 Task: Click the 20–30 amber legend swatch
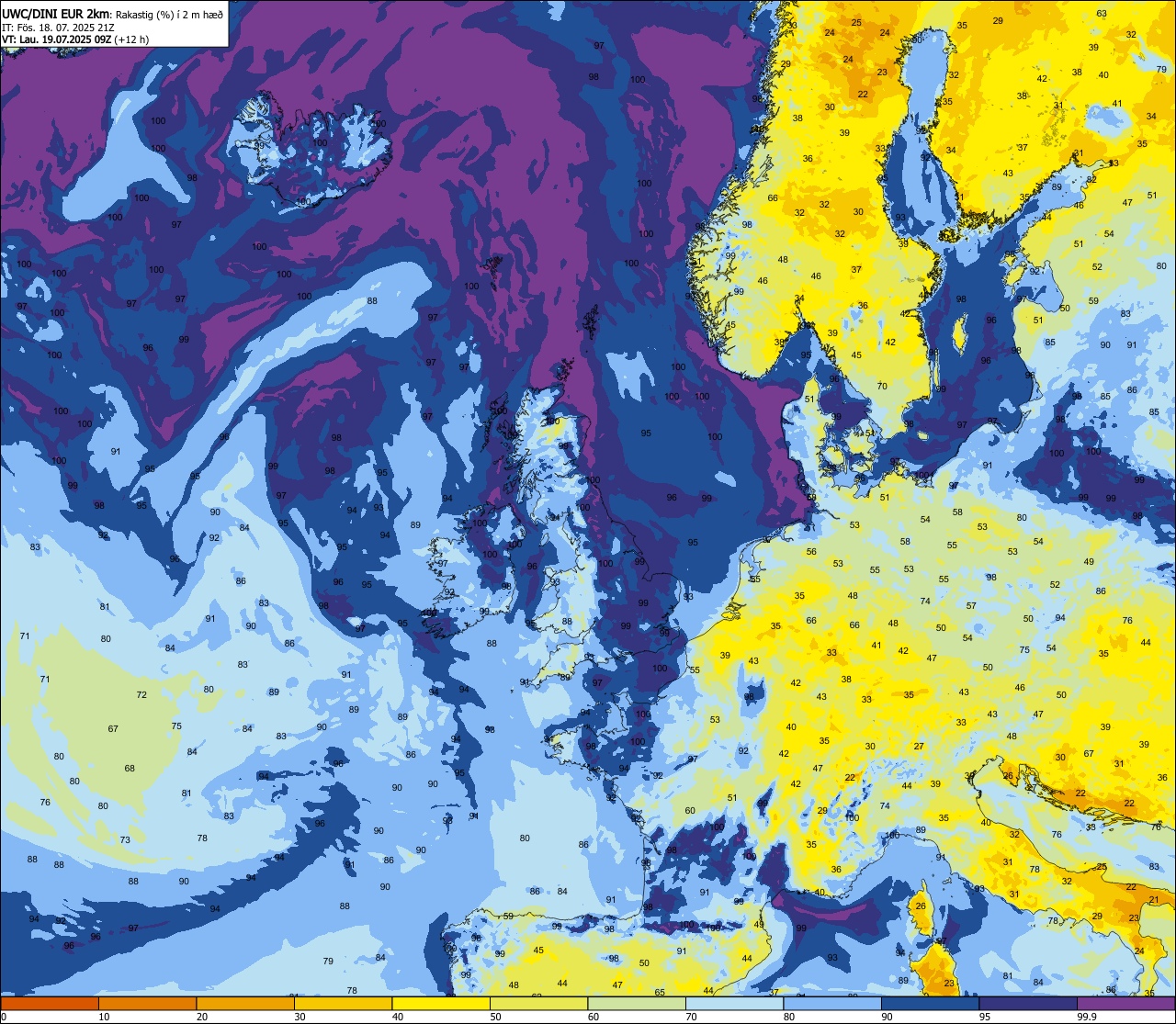click(x=244, y=1004)
